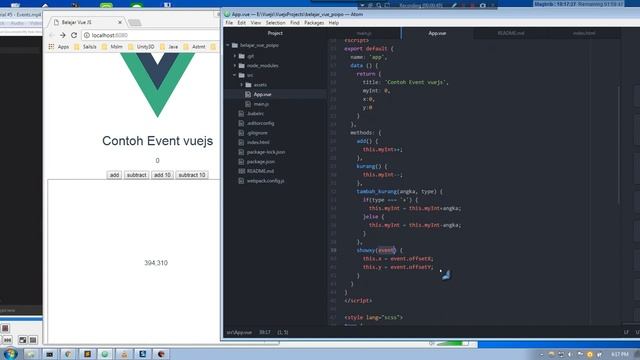
Task: Click the main.js file icon in tree
Action: point(248,104)
